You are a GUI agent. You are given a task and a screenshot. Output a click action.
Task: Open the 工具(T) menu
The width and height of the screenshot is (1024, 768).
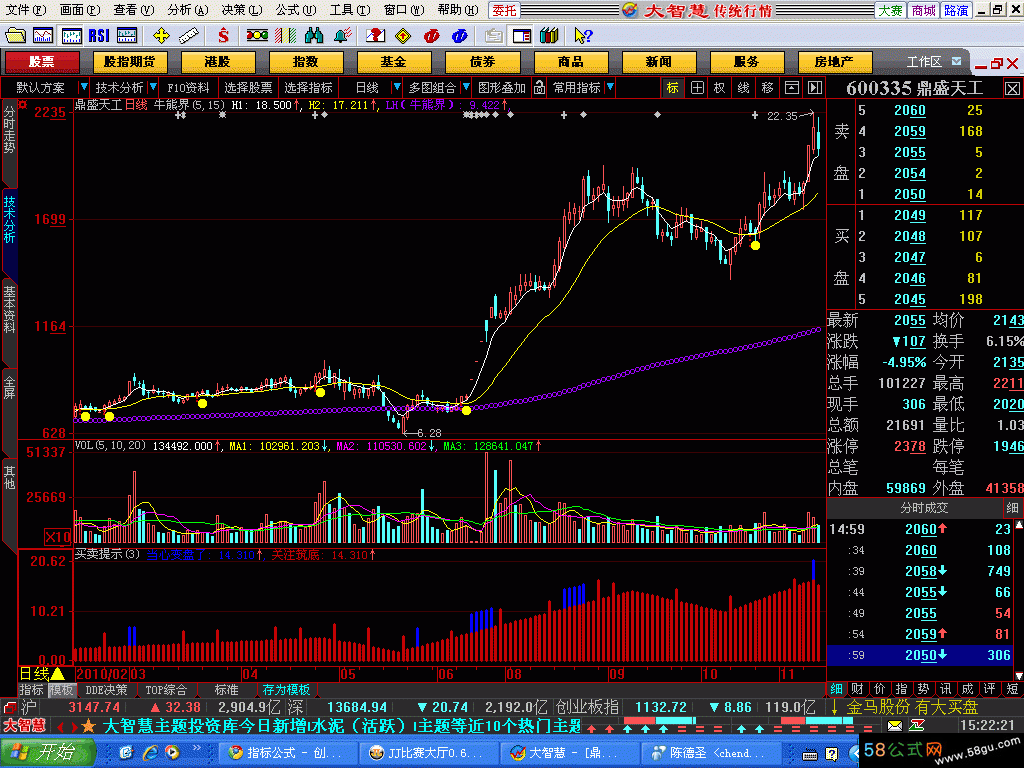(x=349, y=10)
